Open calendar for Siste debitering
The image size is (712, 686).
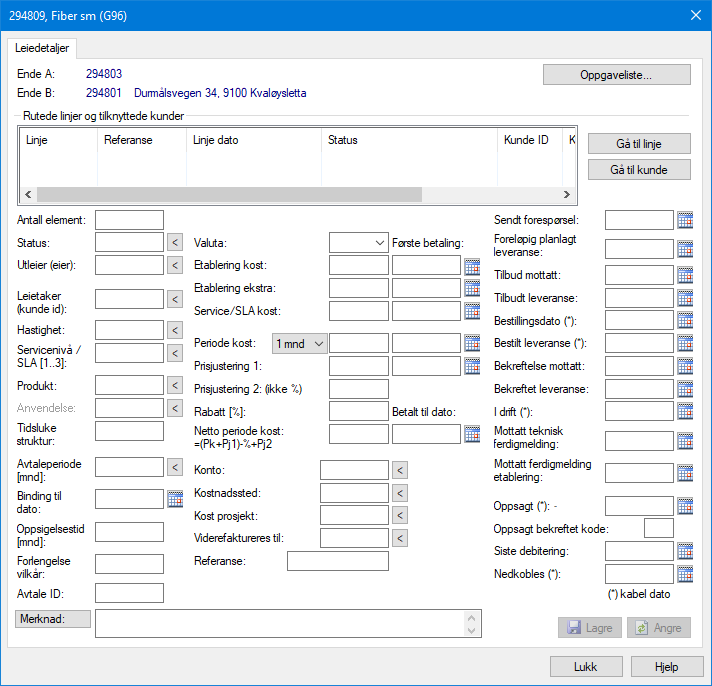click(685, 551)
